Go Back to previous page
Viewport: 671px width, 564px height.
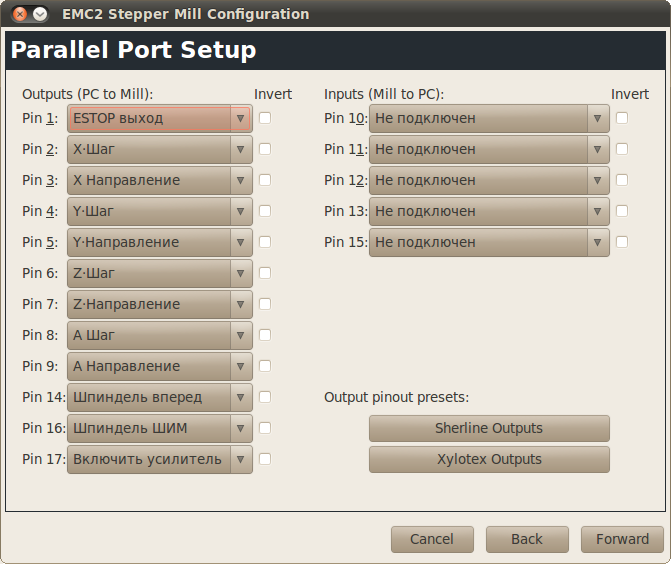pos(527,539)
